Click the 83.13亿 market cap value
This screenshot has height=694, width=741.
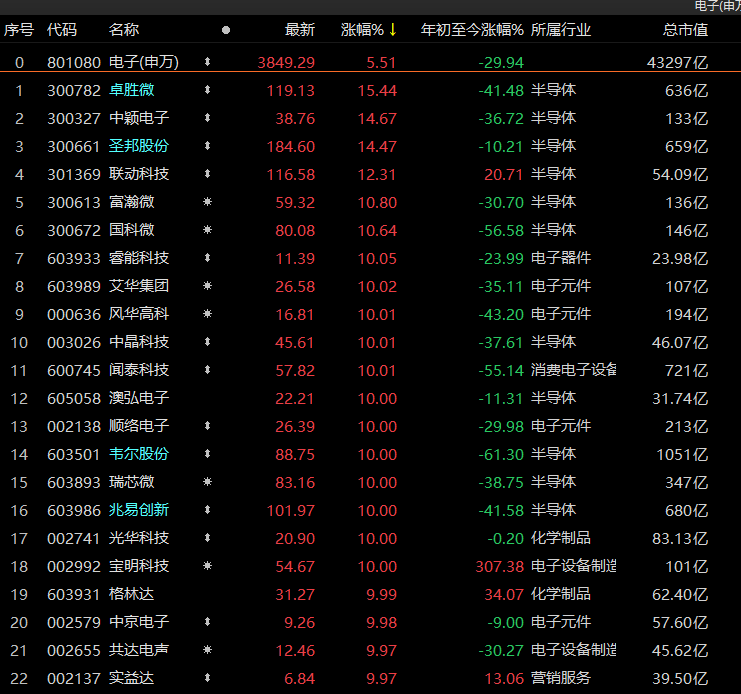pos(680,539)
